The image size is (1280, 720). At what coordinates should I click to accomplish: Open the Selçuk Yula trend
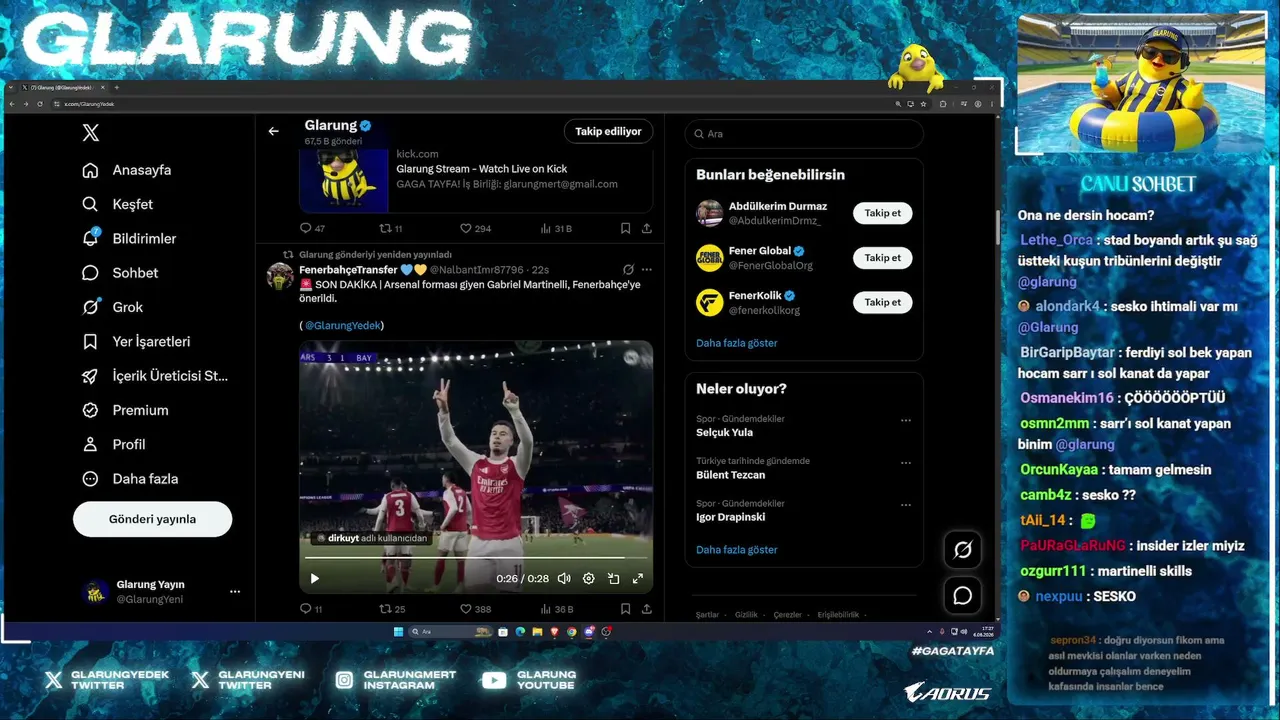coord(724,433)
